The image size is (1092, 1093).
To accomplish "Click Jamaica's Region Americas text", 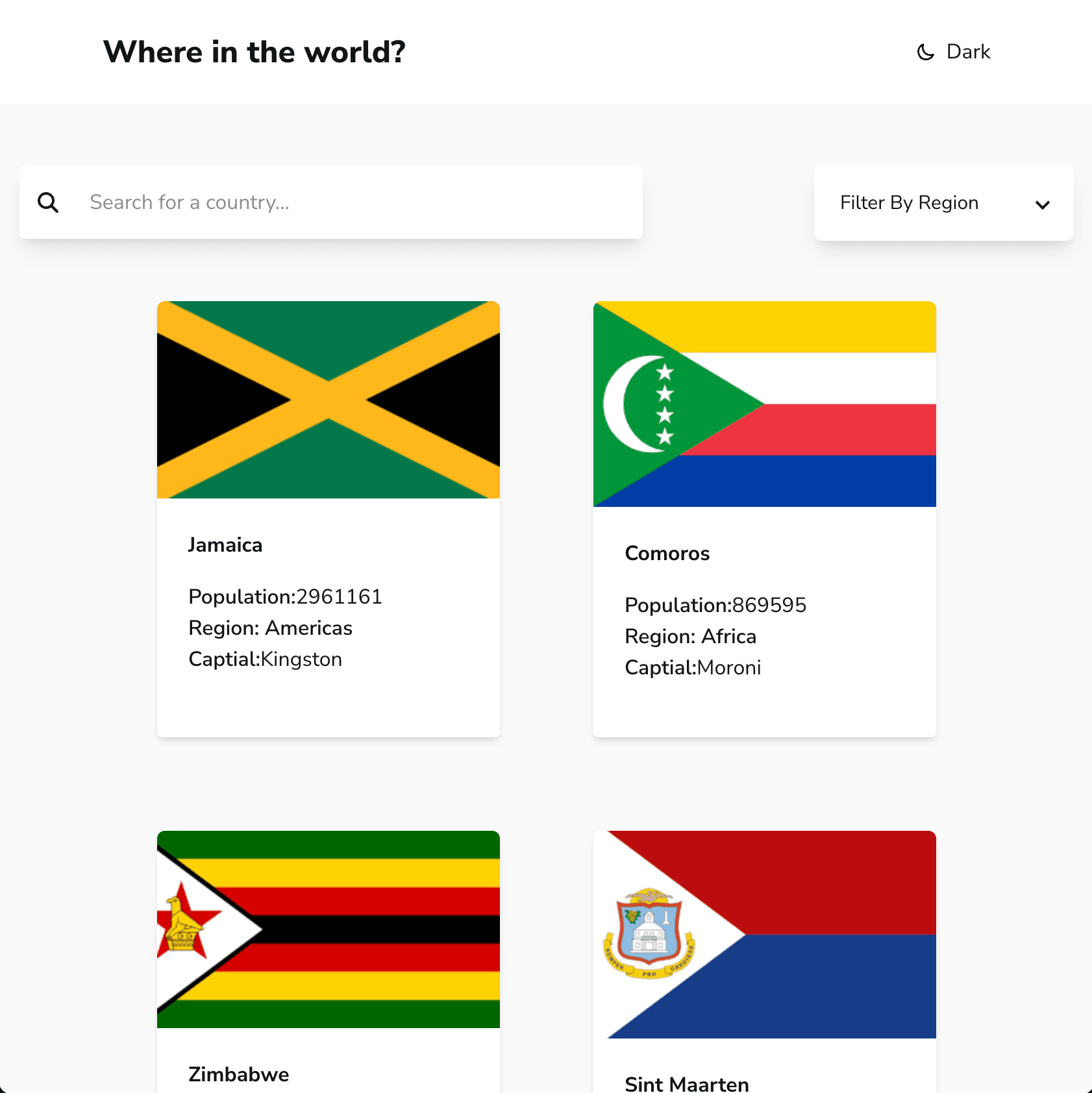I will point(270,628).
